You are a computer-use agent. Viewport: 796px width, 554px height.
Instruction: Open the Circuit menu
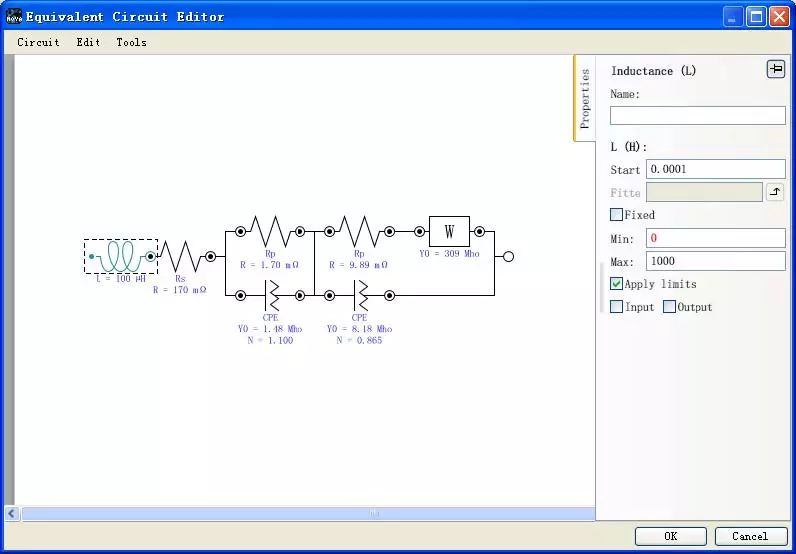pyautogui.click(x=38, y=42)
